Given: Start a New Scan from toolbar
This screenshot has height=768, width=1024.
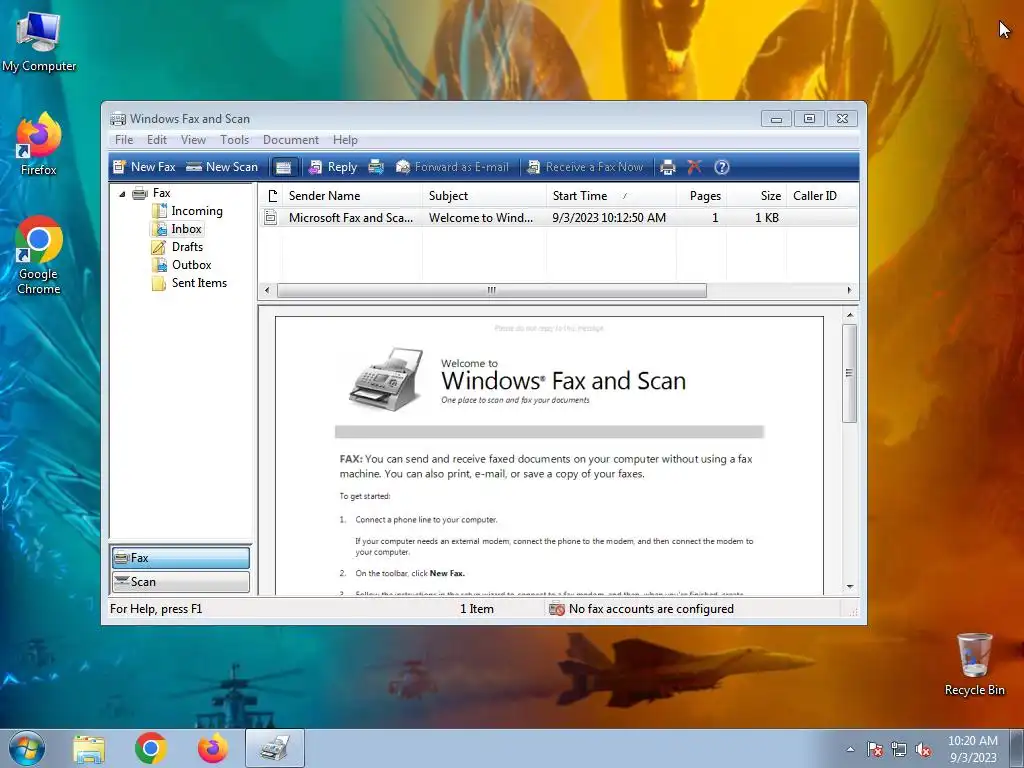Looking at the screenshot, I should 222,167.
